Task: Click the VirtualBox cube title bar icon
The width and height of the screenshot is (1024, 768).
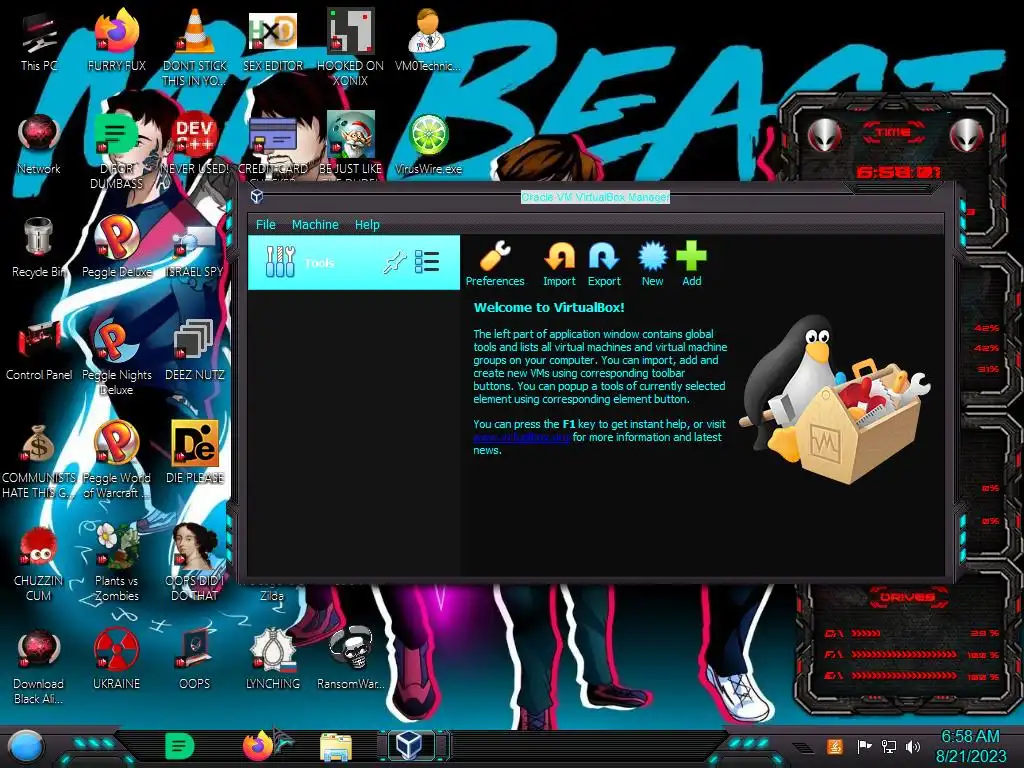Action: (x=257, y=196)
